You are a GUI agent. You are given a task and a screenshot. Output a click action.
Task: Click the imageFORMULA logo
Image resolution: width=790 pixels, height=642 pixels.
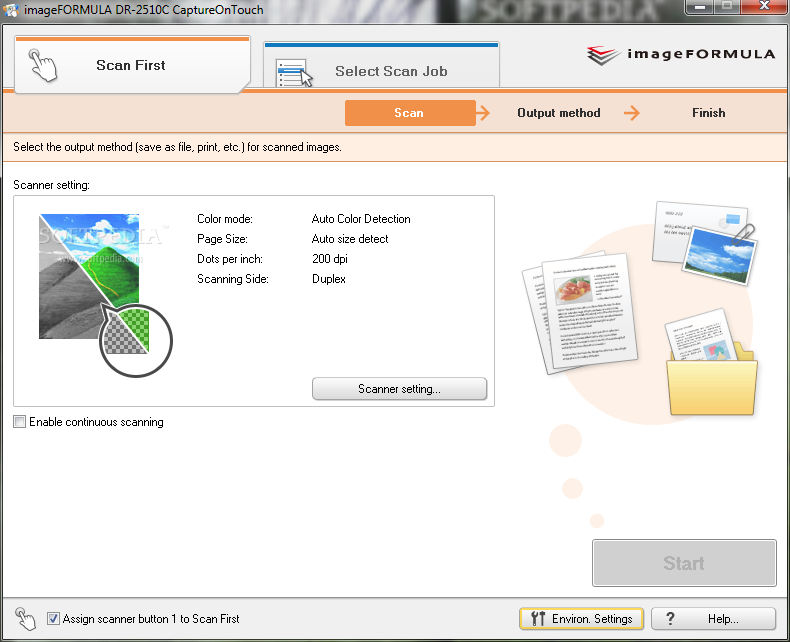click(x=681, y=54)
